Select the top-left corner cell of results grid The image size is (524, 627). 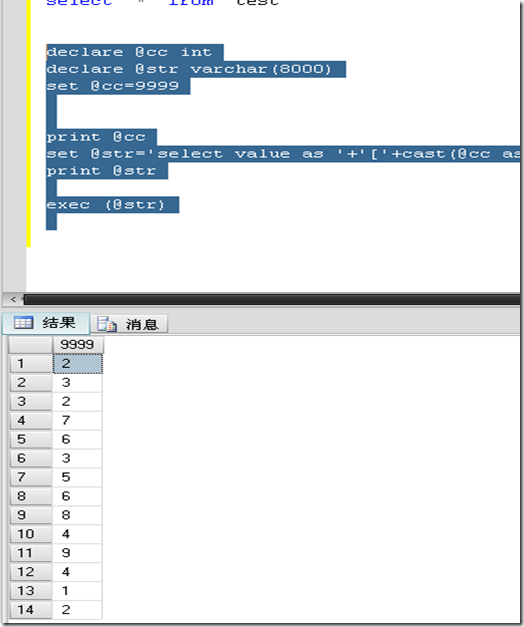point(31,345)
